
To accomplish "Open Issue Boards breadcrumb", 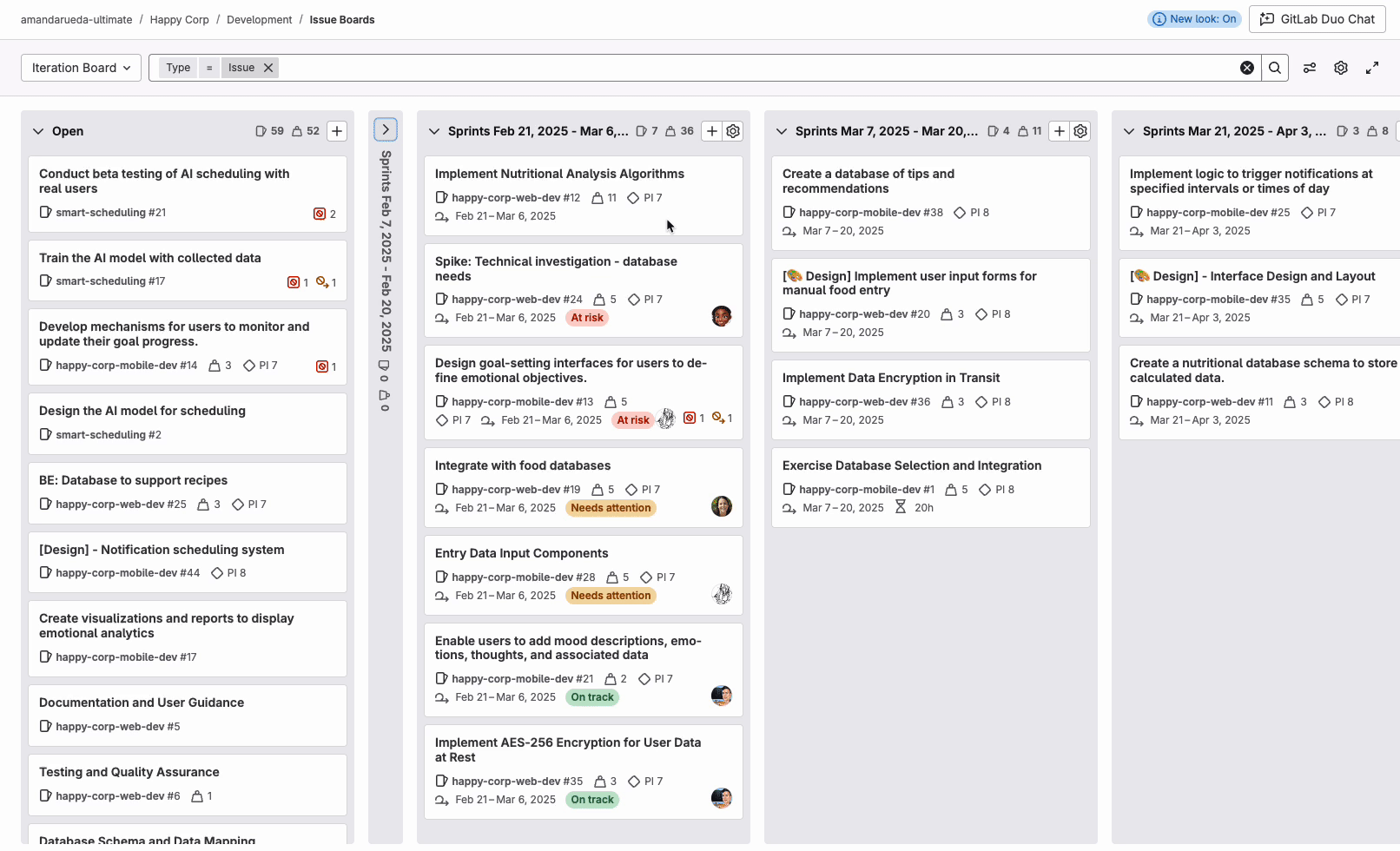I will tap(342, 19).
